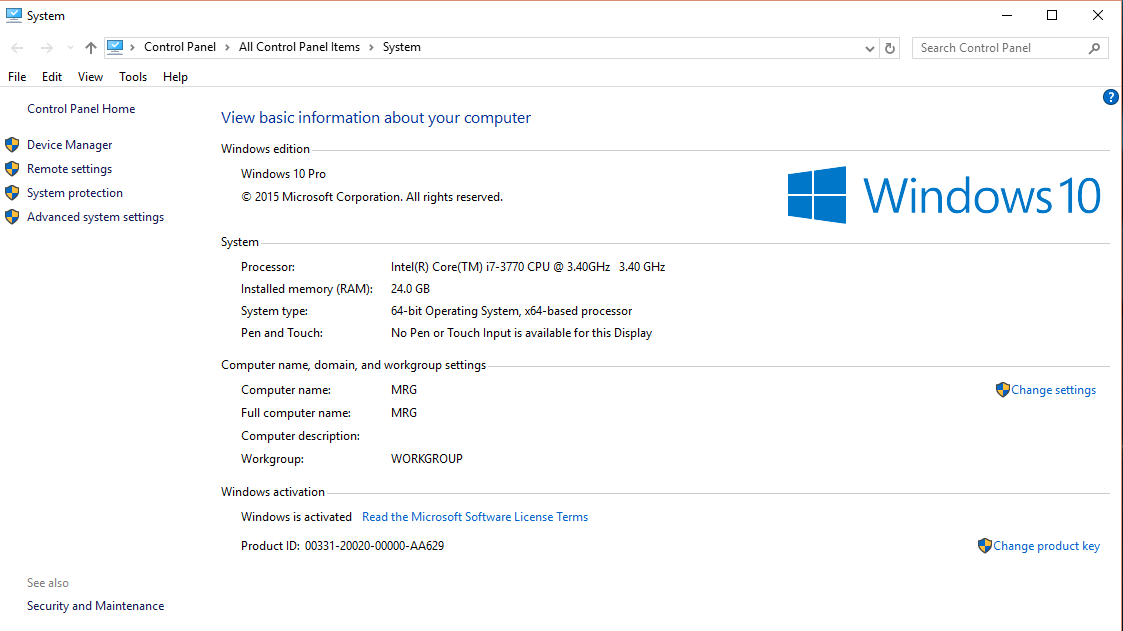Click the processor value Intel Core i7-3770
Screen dimensions: 1123x631
[528, 267]
